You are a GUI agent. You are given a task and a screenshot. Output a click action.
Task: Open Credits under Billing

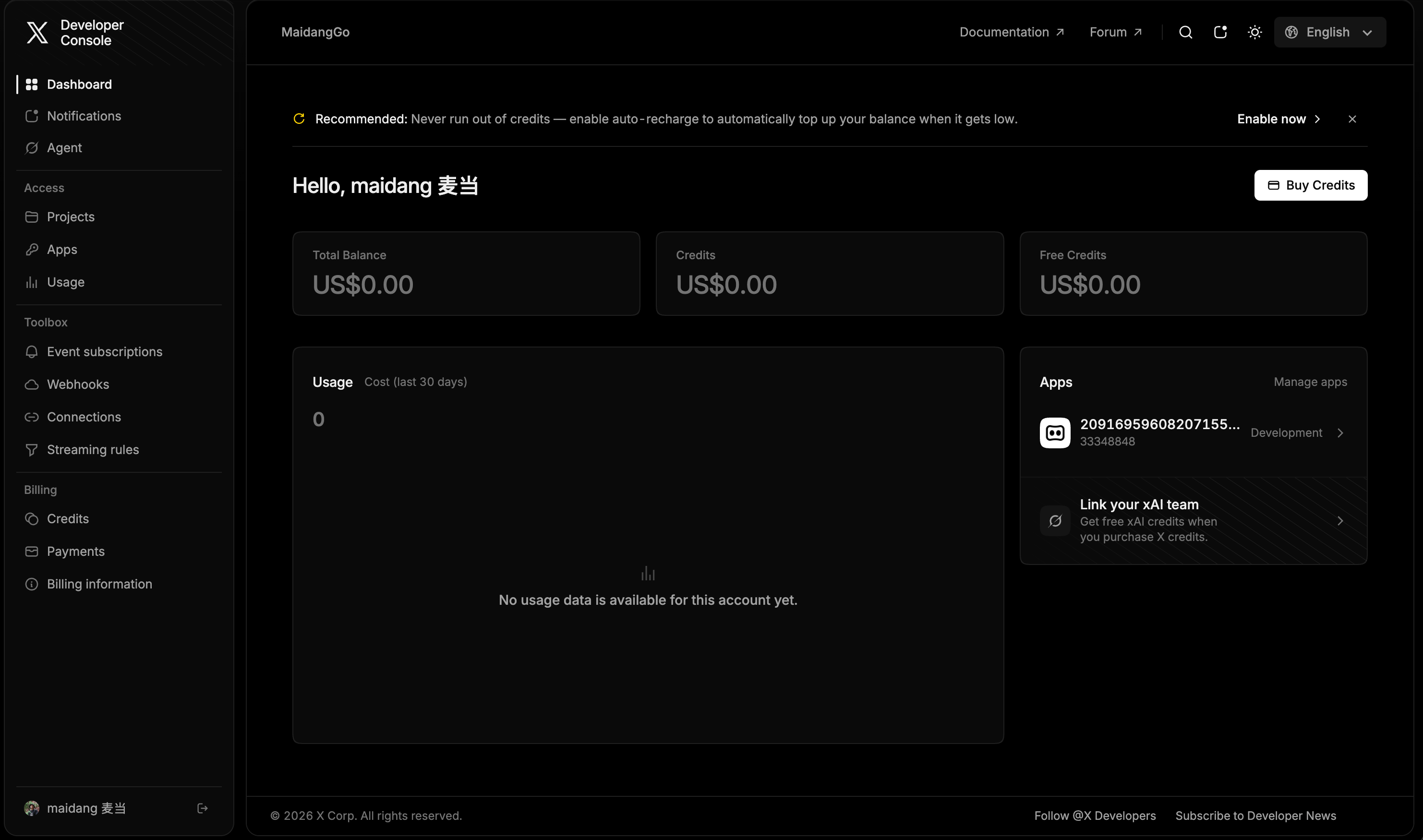(x=119, y=519)
